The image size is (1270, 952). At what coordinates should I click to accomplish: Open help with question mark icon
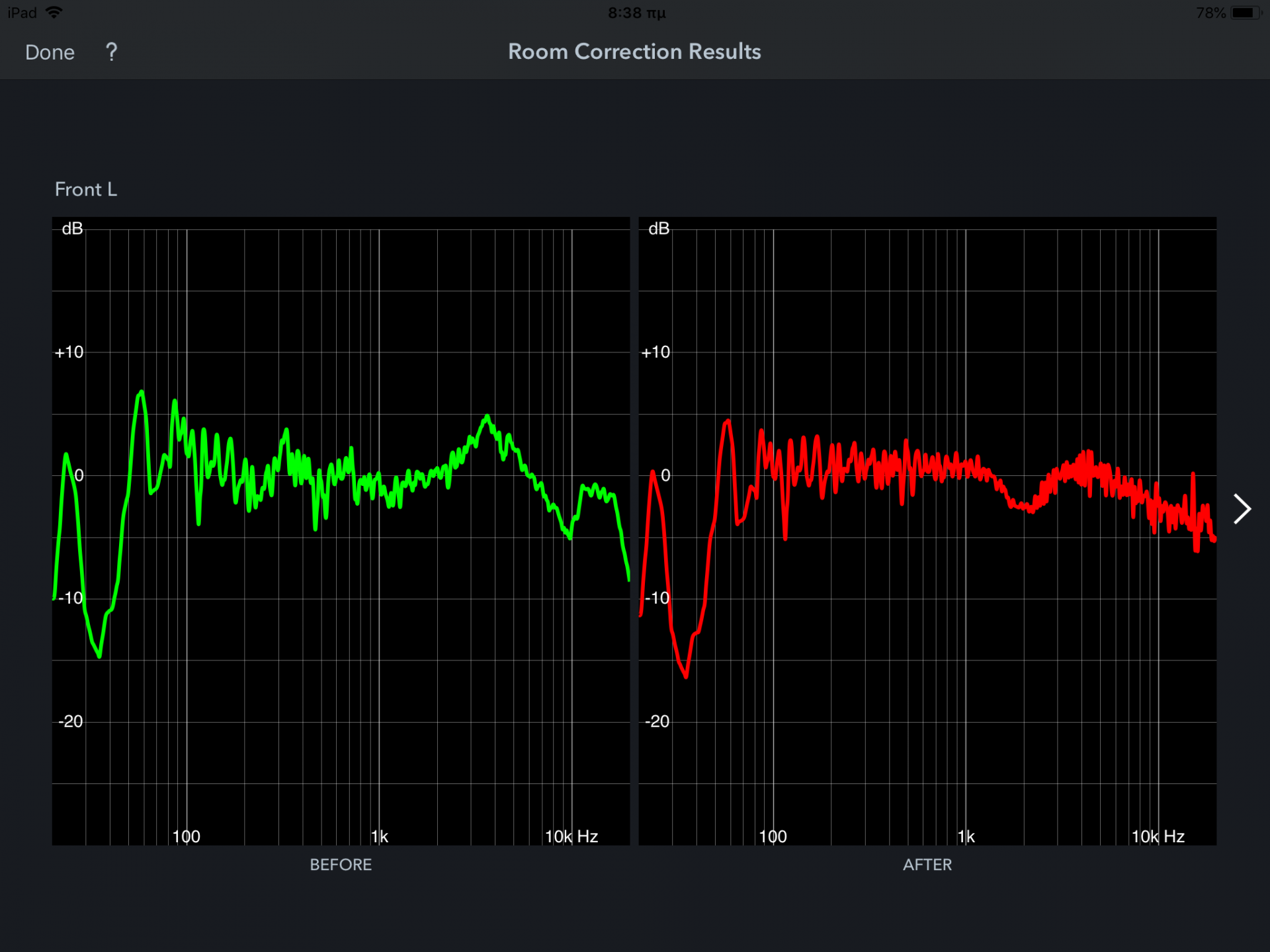click(x=111, y=52)
